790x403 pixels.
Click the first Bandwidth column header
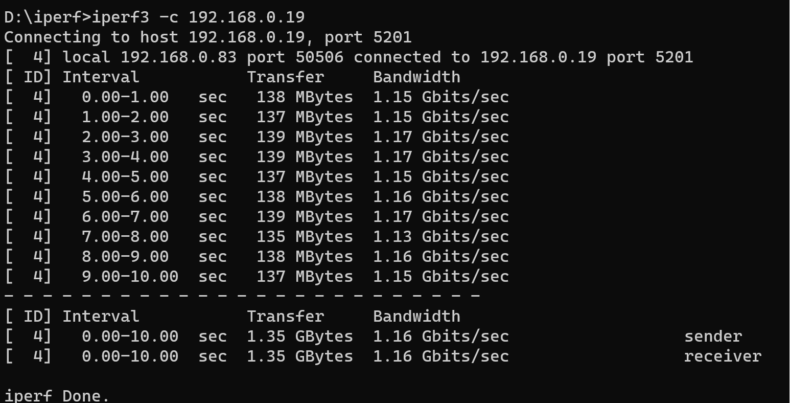pyautogui.click(x=417, y=77)
